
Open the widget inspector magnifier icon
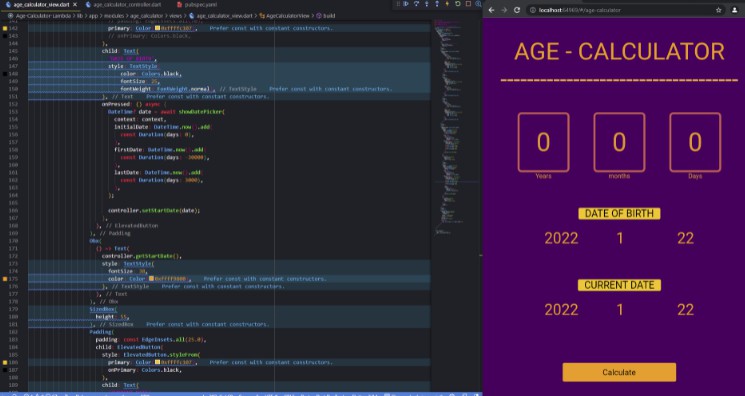[x=478, y=4]
